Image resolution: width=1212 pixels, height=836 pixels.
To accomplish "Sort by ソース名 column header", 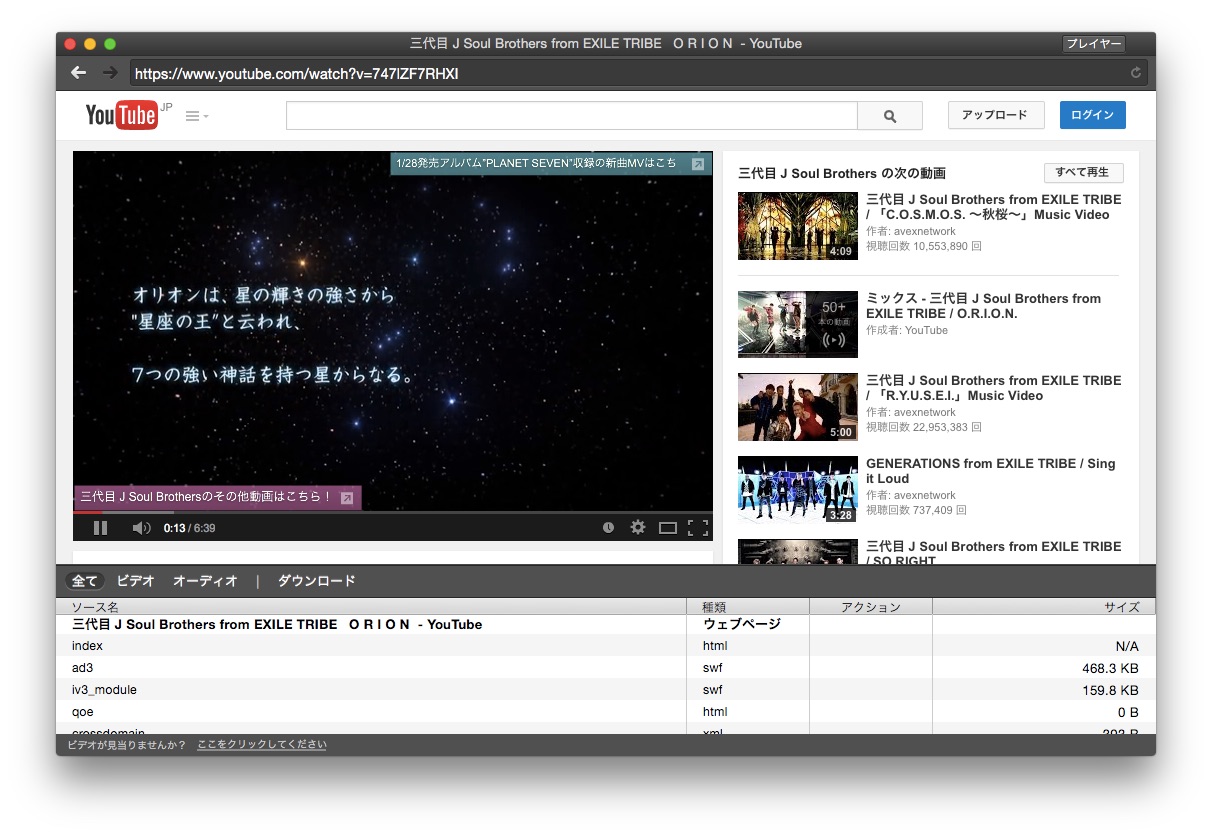I will click(371, 607).
